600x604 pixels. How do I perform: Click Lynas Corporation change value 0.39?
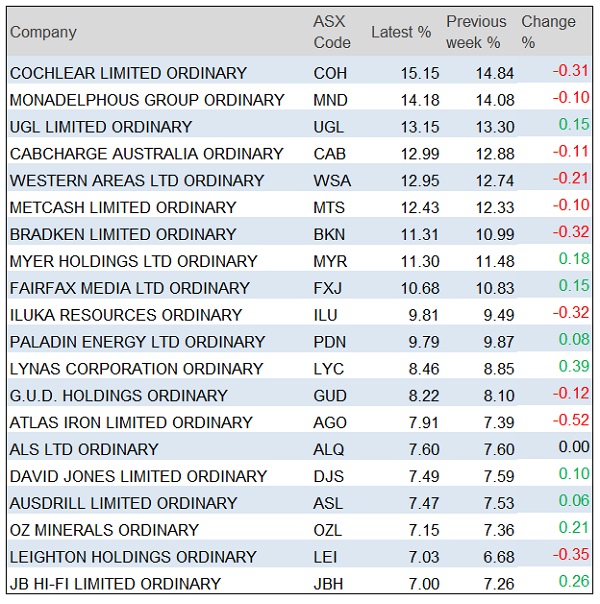point(573,370)
